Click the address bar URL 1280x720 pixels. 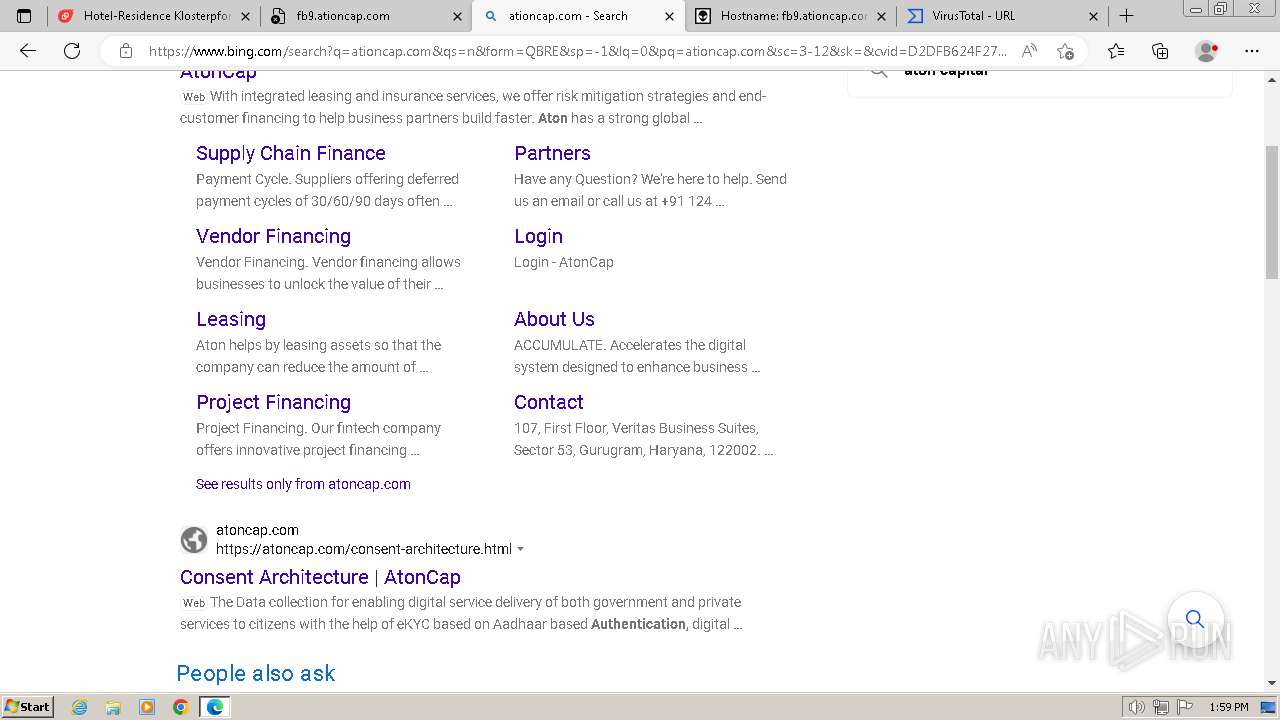pos(577,51)
